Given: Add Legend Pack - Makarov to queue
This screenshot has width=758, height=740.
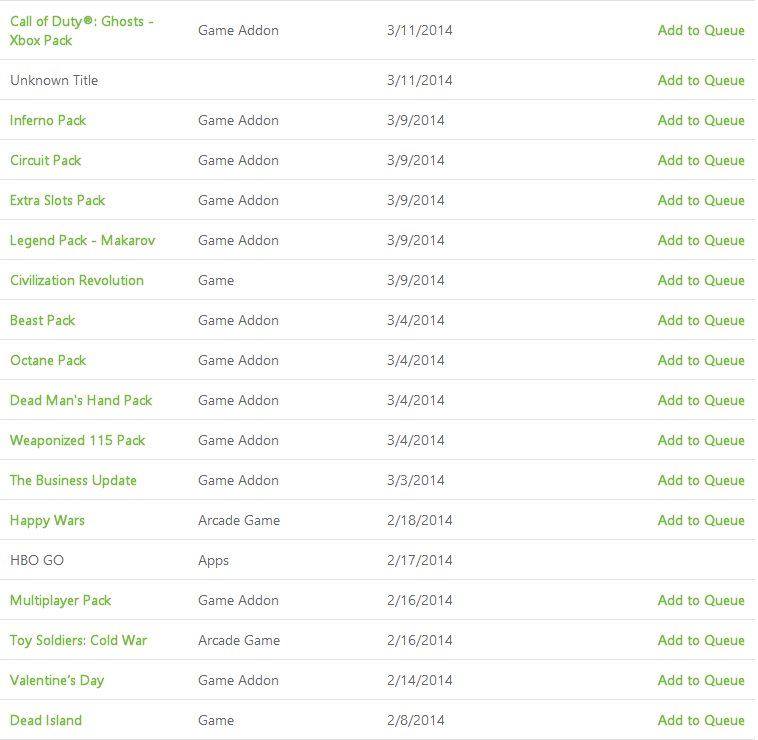Looking at the screenshot, I should pyautogui.click(x=701, y=241).
